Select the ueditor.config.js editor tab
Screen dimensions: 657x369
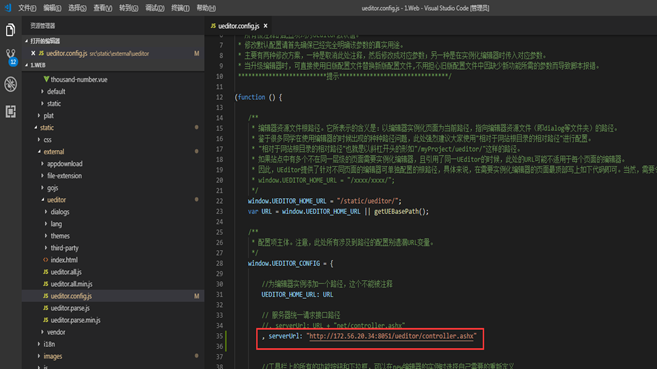tap(238, 26)
